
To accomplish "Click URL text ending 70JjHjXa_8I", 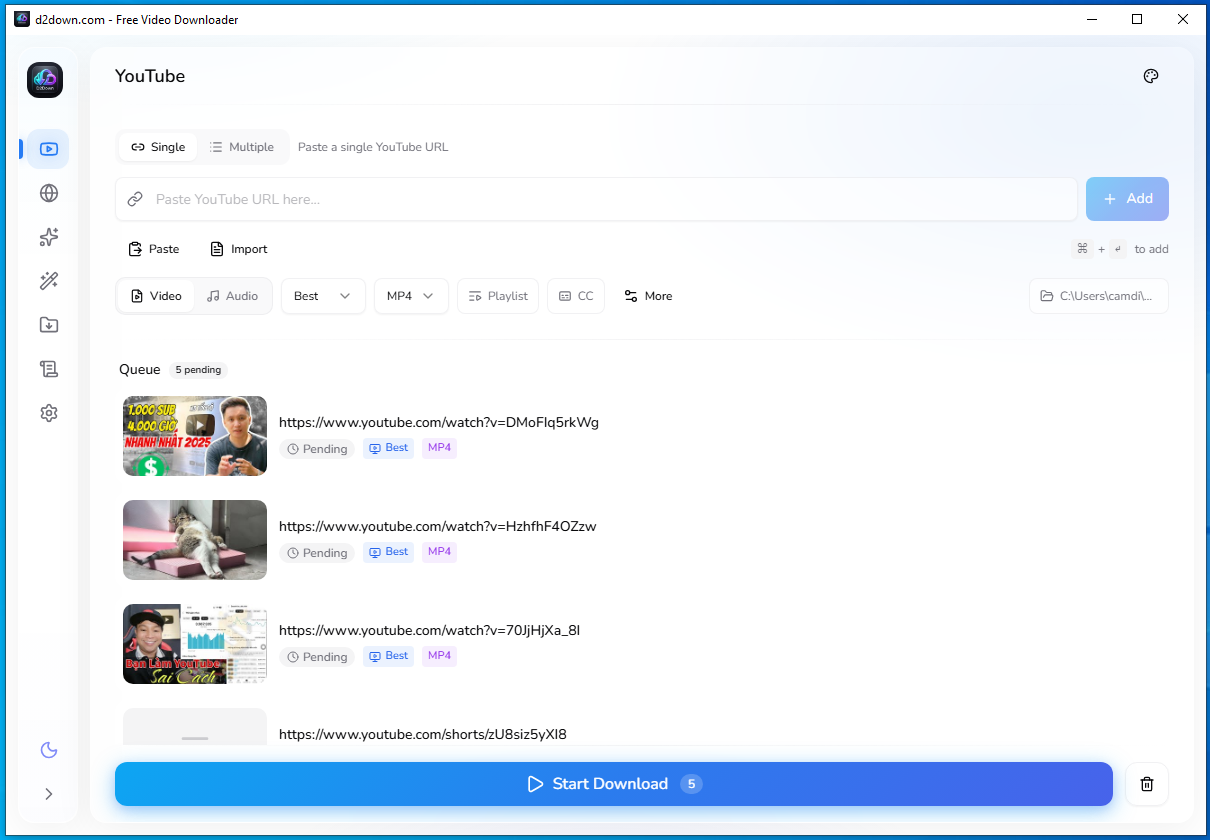I will pos(429,630).
